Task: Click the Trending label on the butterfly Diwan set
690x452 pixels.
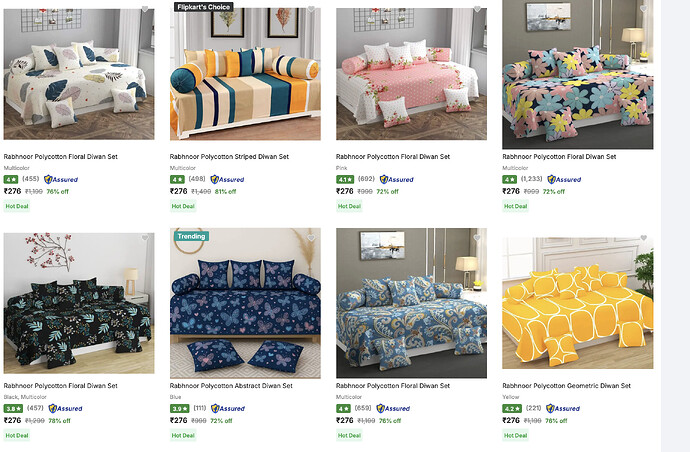Action: (x=191, y=236)
